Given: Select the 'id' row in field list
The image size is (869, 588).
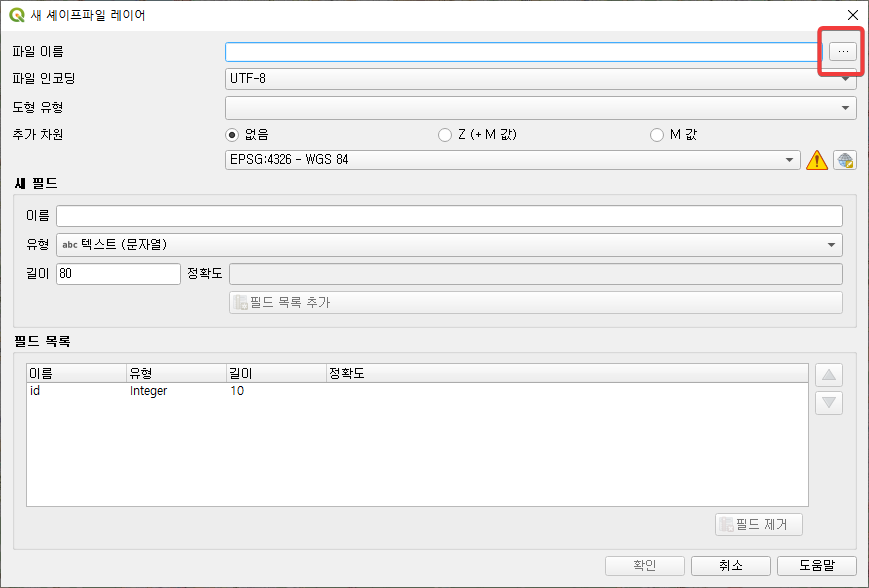Looking at the screenshot, I should [x=200, y=391].
